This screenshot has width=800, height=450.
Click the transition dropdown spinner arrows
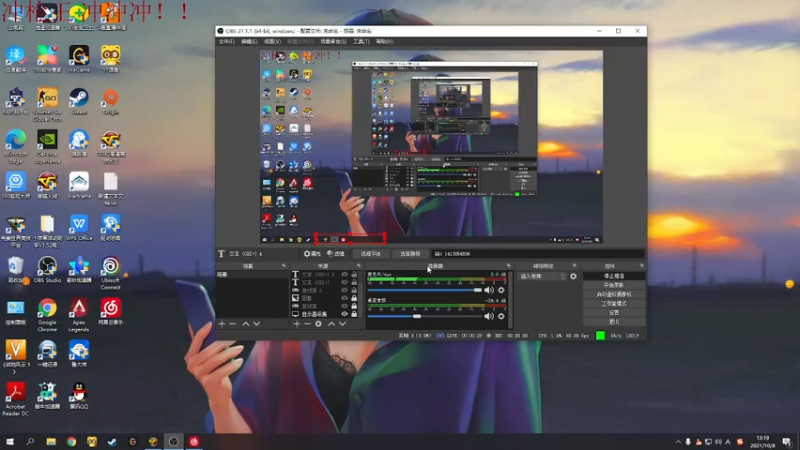(x=563, y=276)
